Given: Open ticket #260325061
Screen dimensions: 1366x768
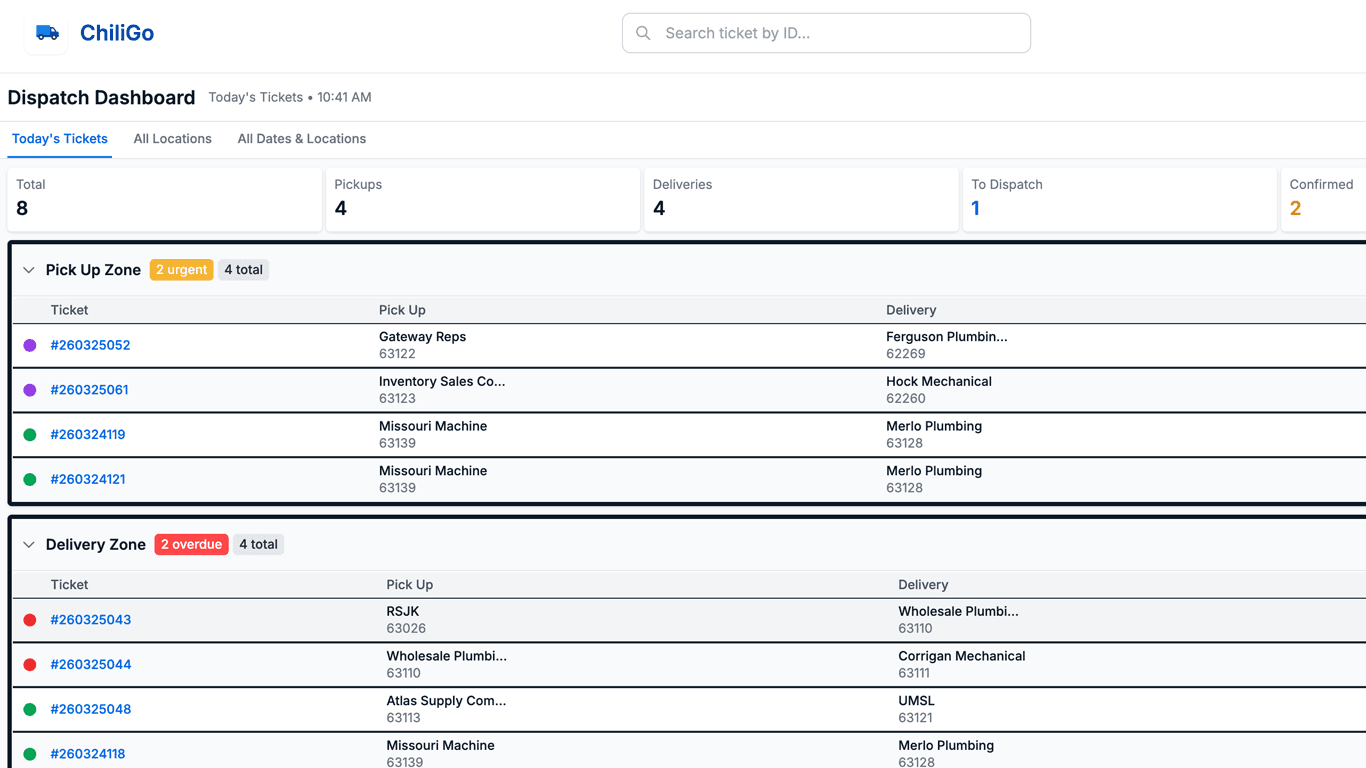Looking at the screenshot, I should pyautogui.click(x=89, y=390).
